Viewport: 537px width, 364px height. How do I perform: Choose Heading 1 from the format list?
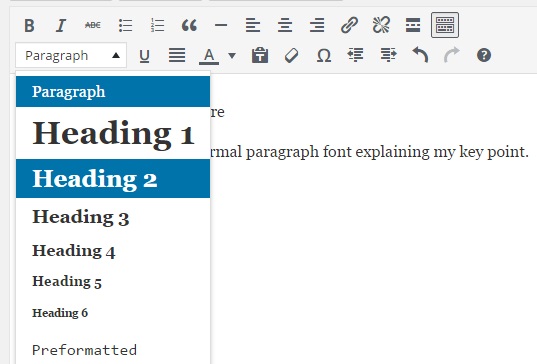[x=113, y=133]
